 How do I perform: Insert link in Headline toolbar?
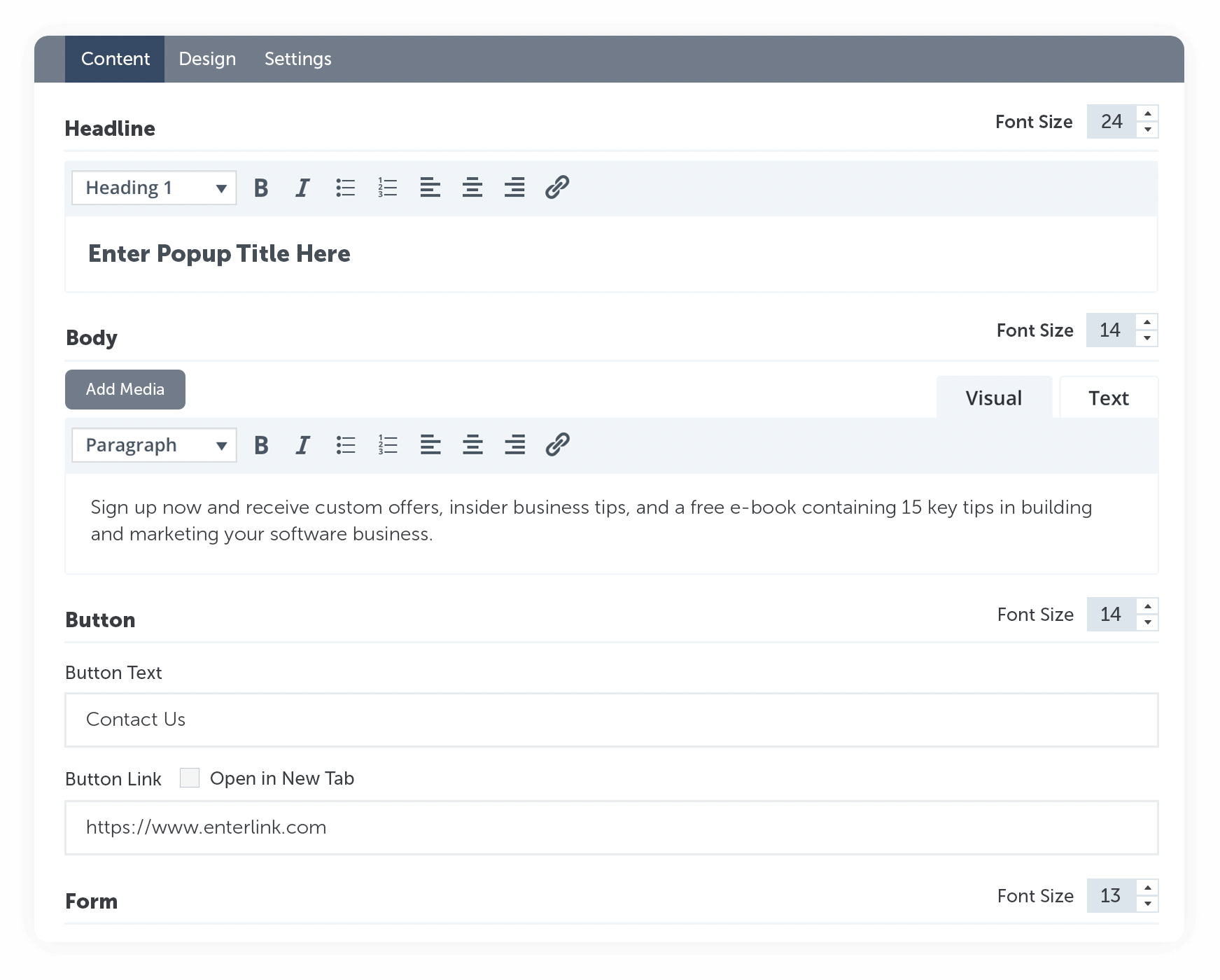[x=557, y=188]
